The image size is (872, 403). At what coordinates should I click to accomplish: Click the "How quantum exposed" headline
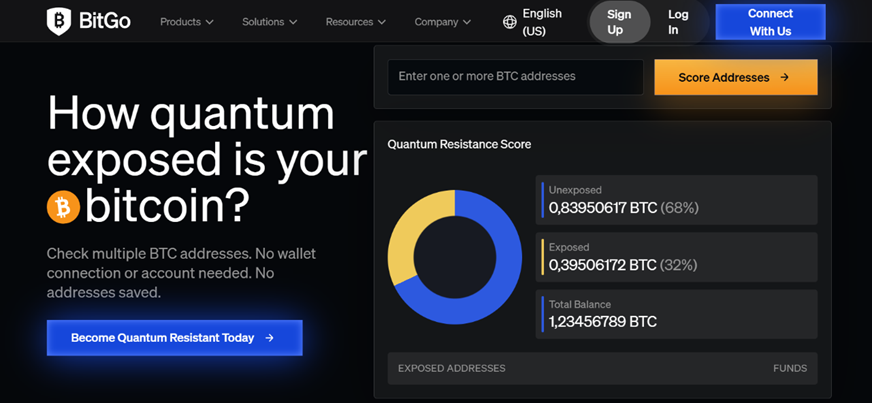(x=207, y=160)
